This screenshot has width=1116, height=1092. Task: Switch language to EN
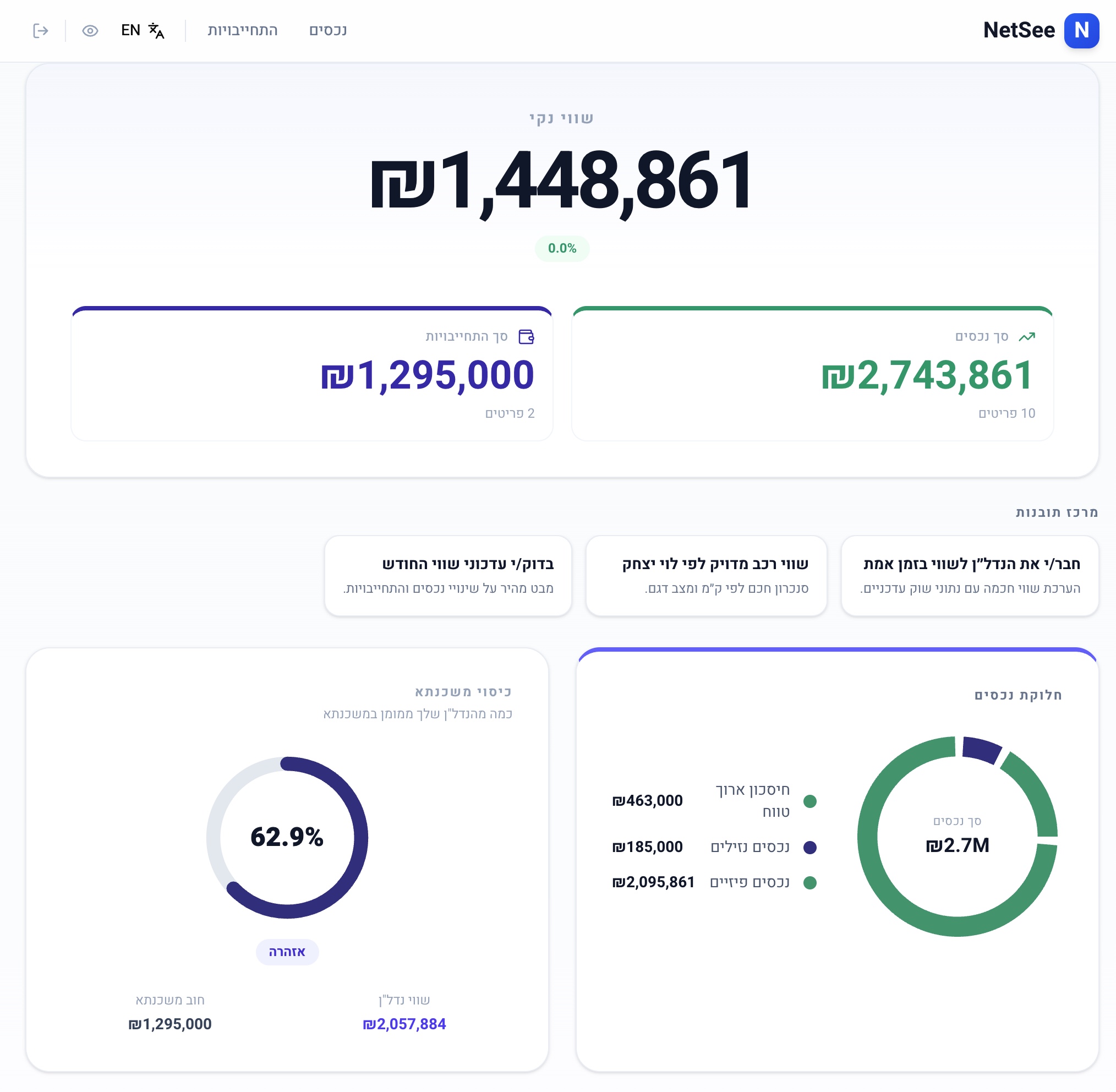(131, 30)
